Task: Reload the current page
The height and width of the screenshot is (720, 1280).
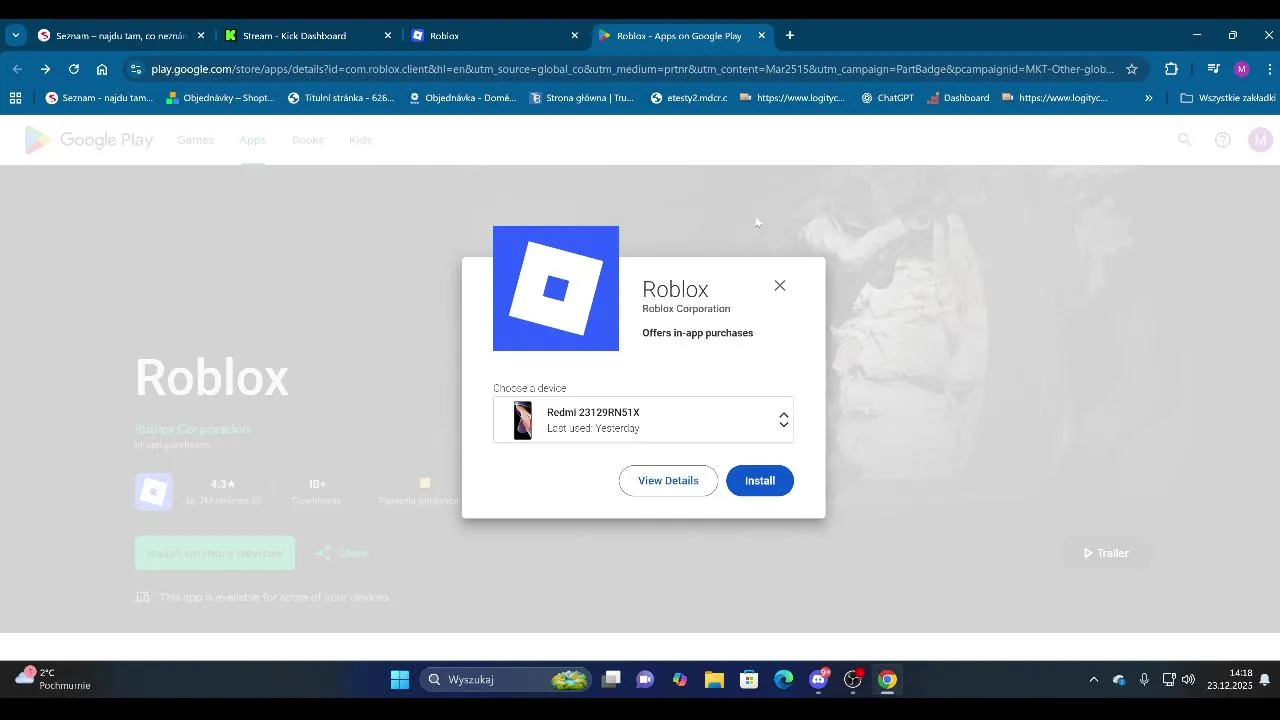Action: point(73,69)
